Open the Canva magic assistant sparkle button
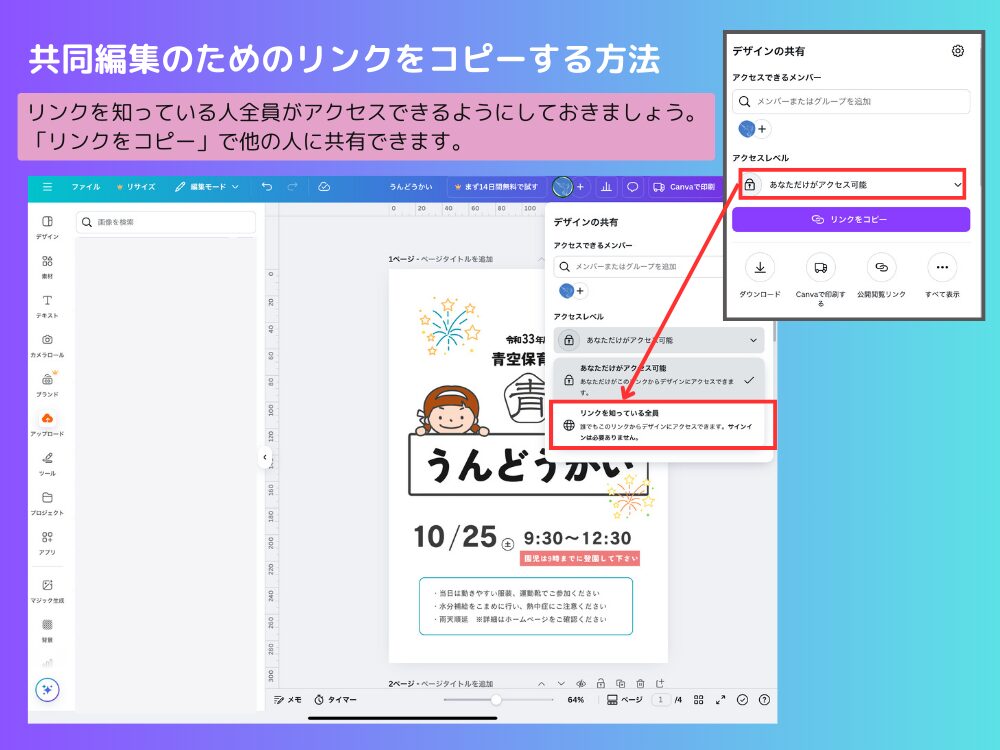Image resolution: width=1000 pixels, height=750 pixels. point(47,689)
